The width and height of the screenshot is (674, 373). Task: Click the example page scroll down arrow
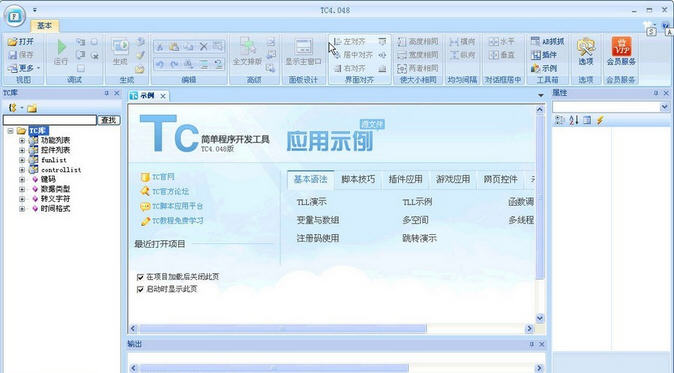(x=540, y=318)
